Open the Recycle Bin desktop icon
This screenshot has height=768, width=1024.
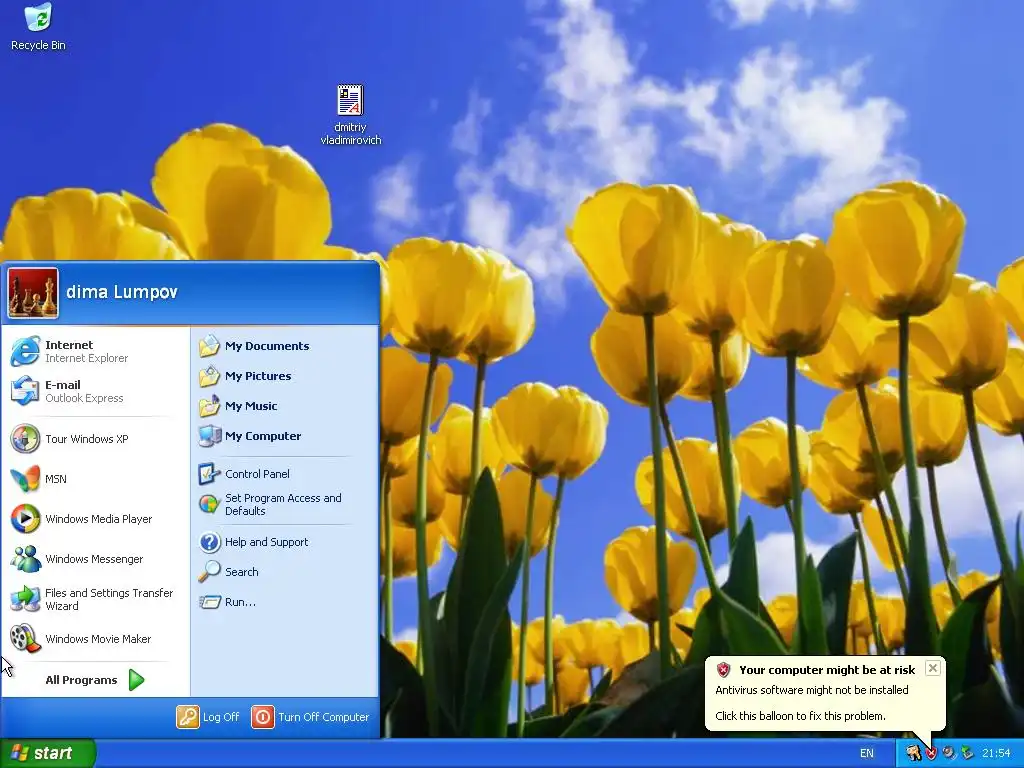tap(38, 27)
